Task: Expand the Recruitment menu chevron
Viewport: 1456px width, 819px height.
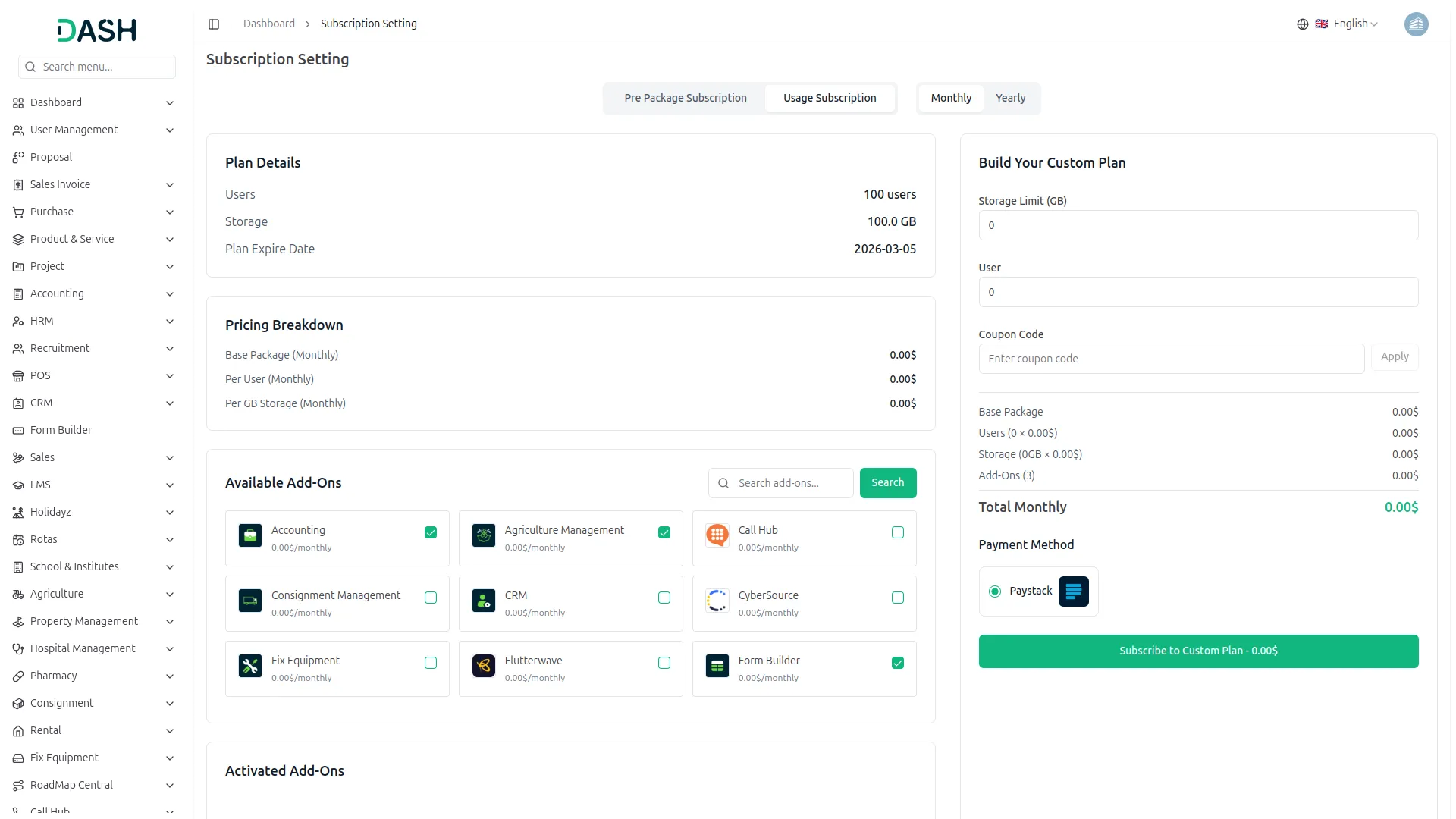Action: 170,349
